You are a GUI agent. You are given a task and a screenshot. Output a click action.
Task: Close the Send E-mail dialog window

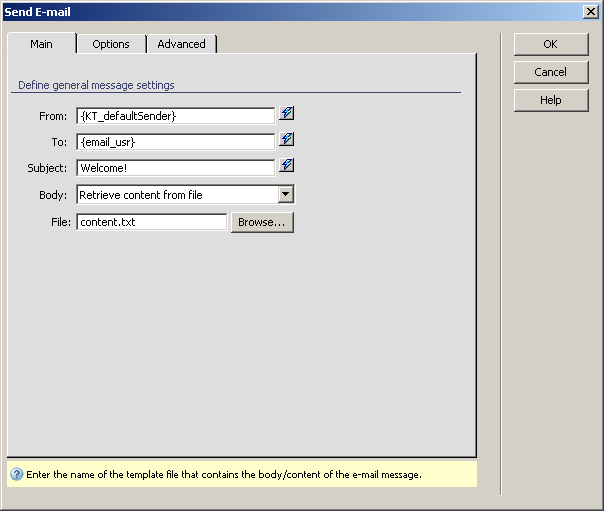tap(591, 11)
